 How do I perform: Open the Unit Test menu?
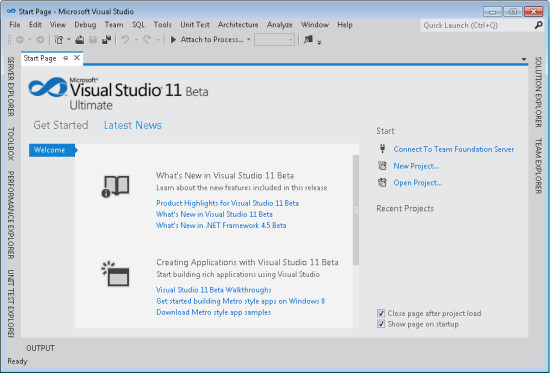click(195, 25)
